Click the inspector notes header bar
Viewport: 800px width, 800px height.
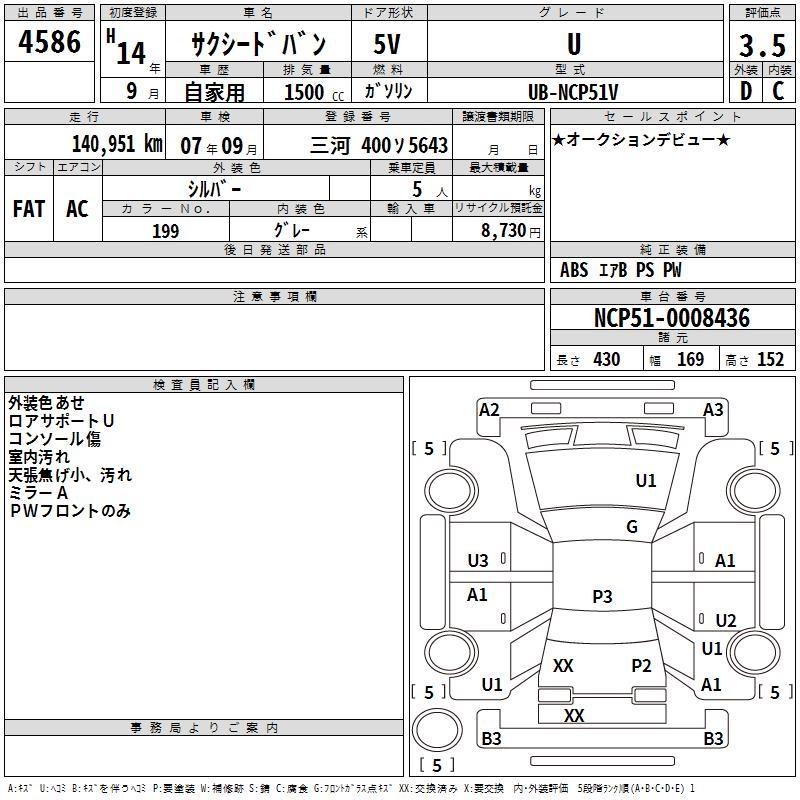coord(204,385)
